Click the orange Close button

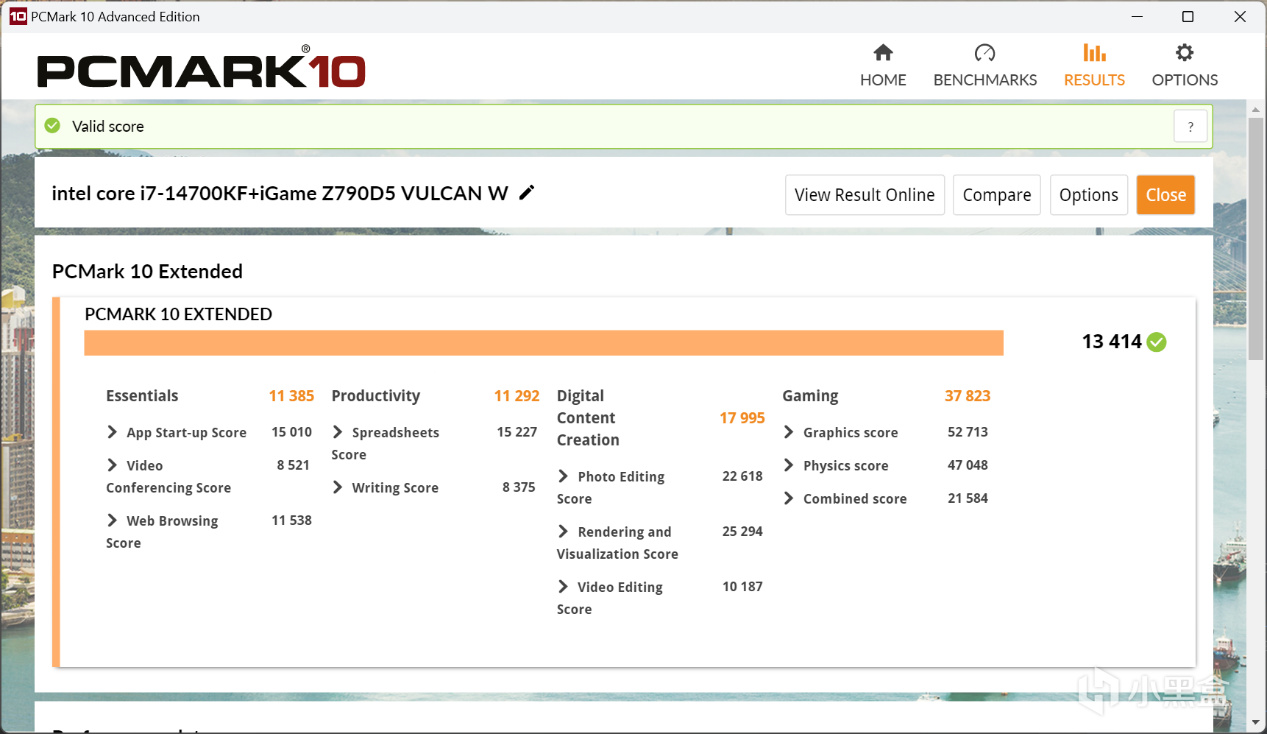point(1166,195)
